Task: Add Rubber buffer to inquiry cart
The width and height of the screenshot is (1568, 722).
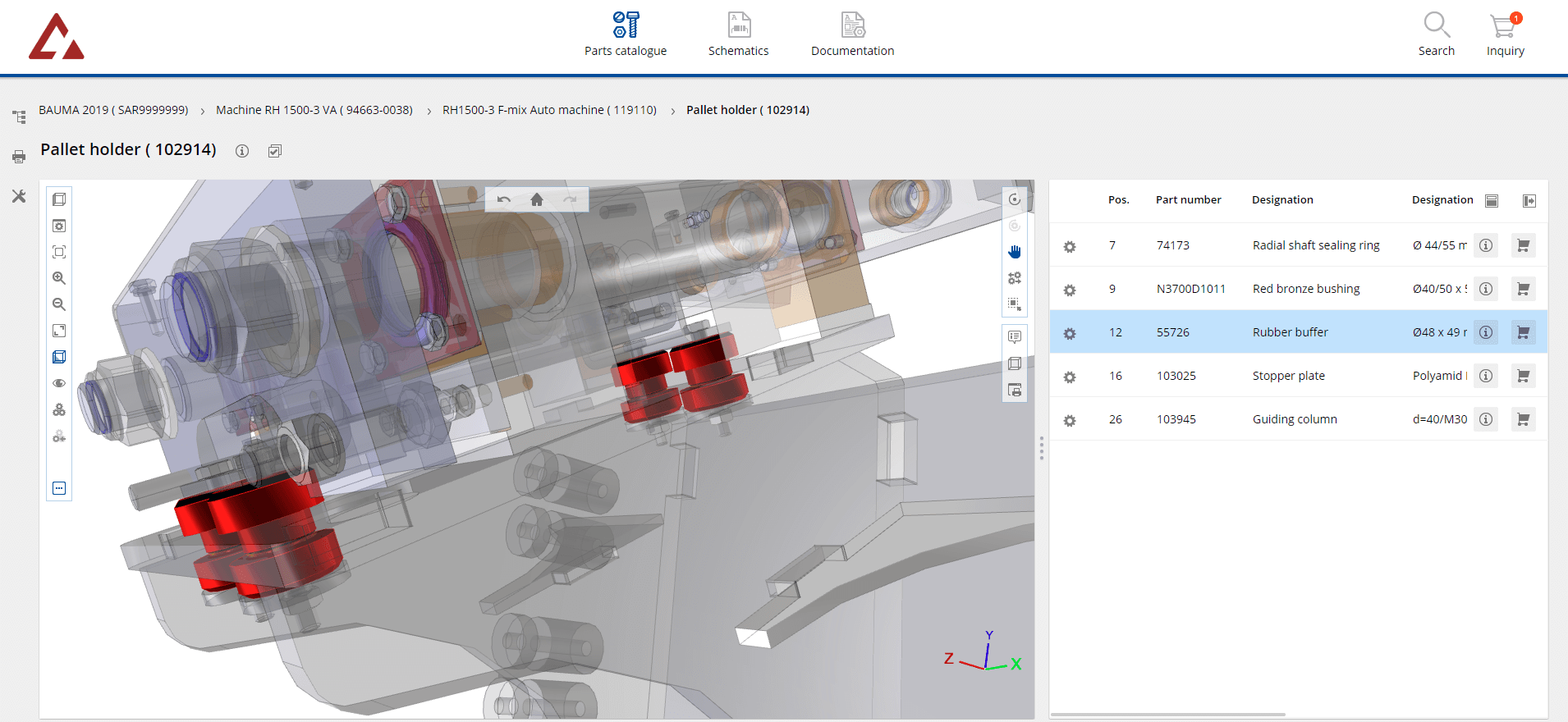Action: pyautogui.click(x=1523, y=332)
